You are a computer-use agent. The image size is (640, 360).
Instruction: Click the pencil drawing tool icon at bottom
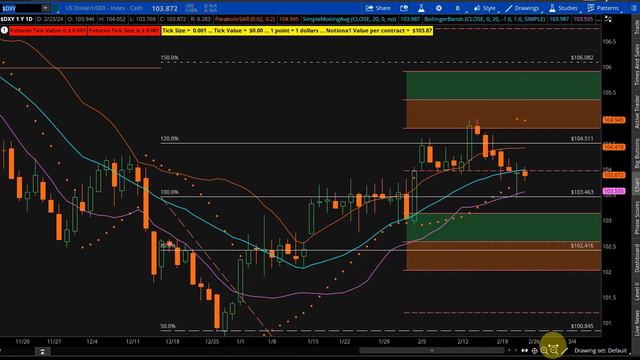[x=564, y=350]
